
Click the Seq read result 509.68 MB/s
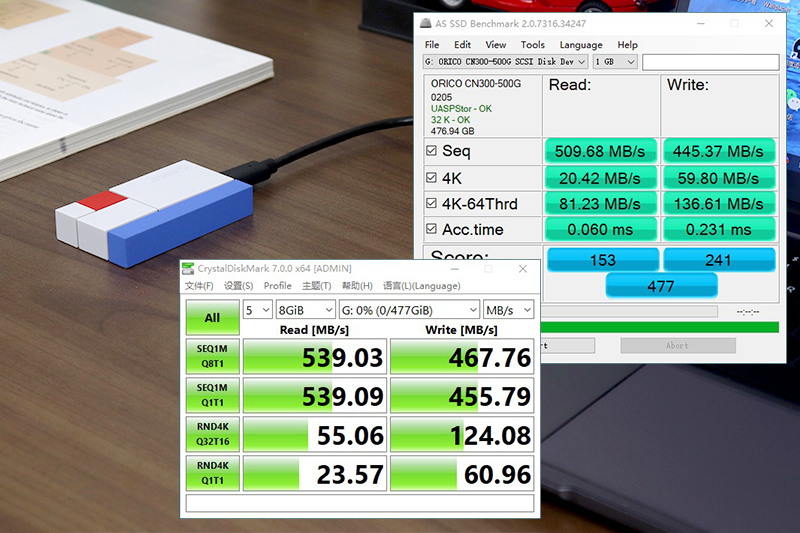tap(600, 151)
